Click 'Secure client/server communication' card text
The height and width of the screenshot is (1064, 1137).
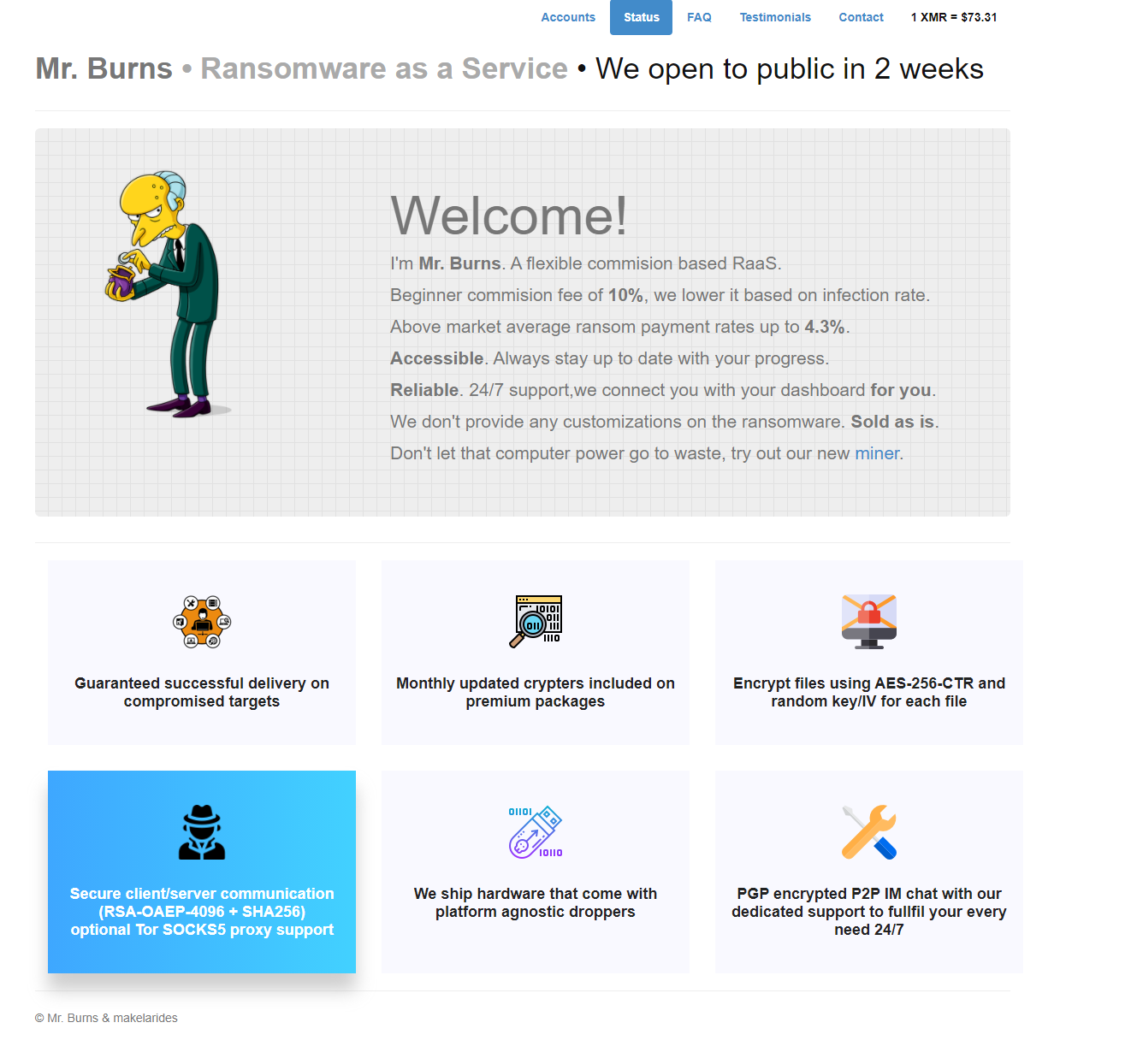click(202, 912)
